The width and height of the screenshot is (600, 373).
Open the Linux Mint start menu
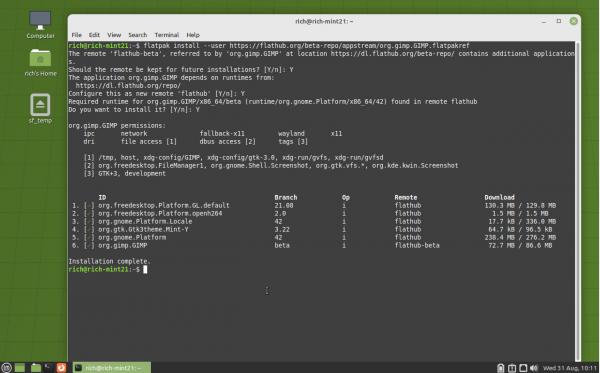pyautogui.click(x=7, y=368)
